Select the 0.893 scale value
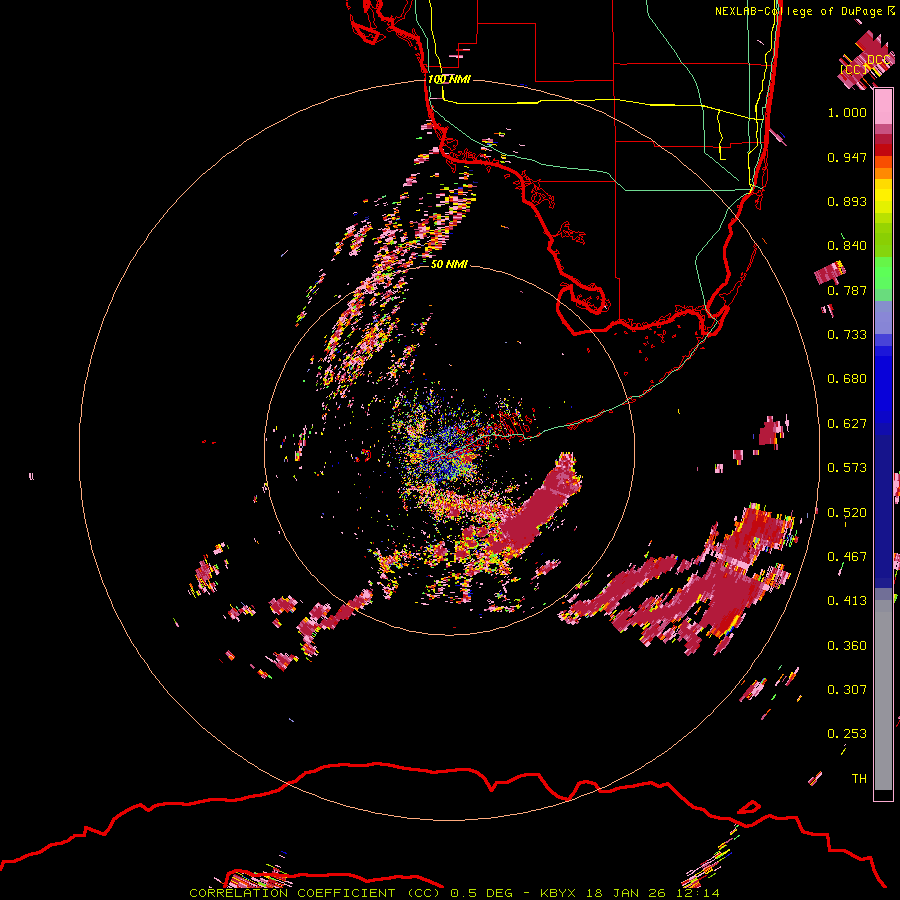 [x=847, y=201]
